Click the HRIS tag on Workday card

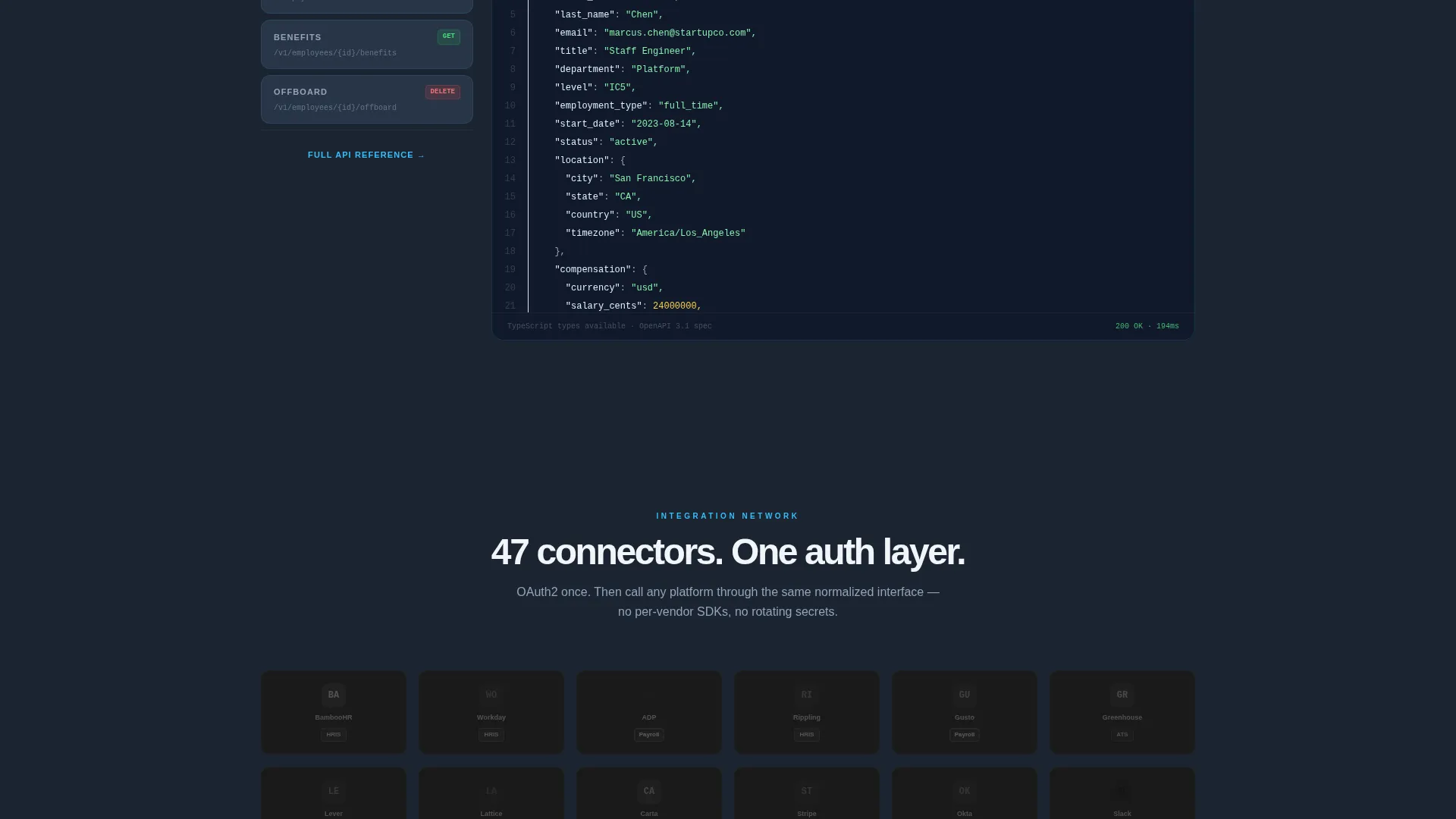tap(491, 735)
